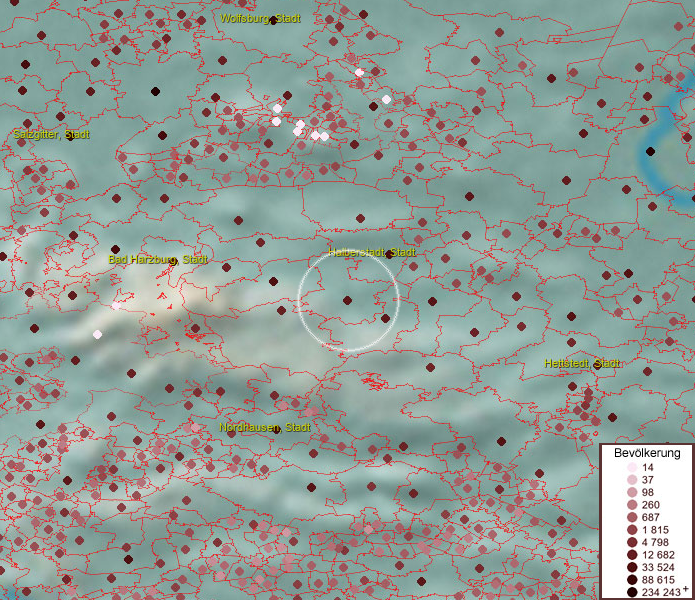Screen dimensions: 695x600
Task: Click legend value 33 524
Action: [658, 567]
